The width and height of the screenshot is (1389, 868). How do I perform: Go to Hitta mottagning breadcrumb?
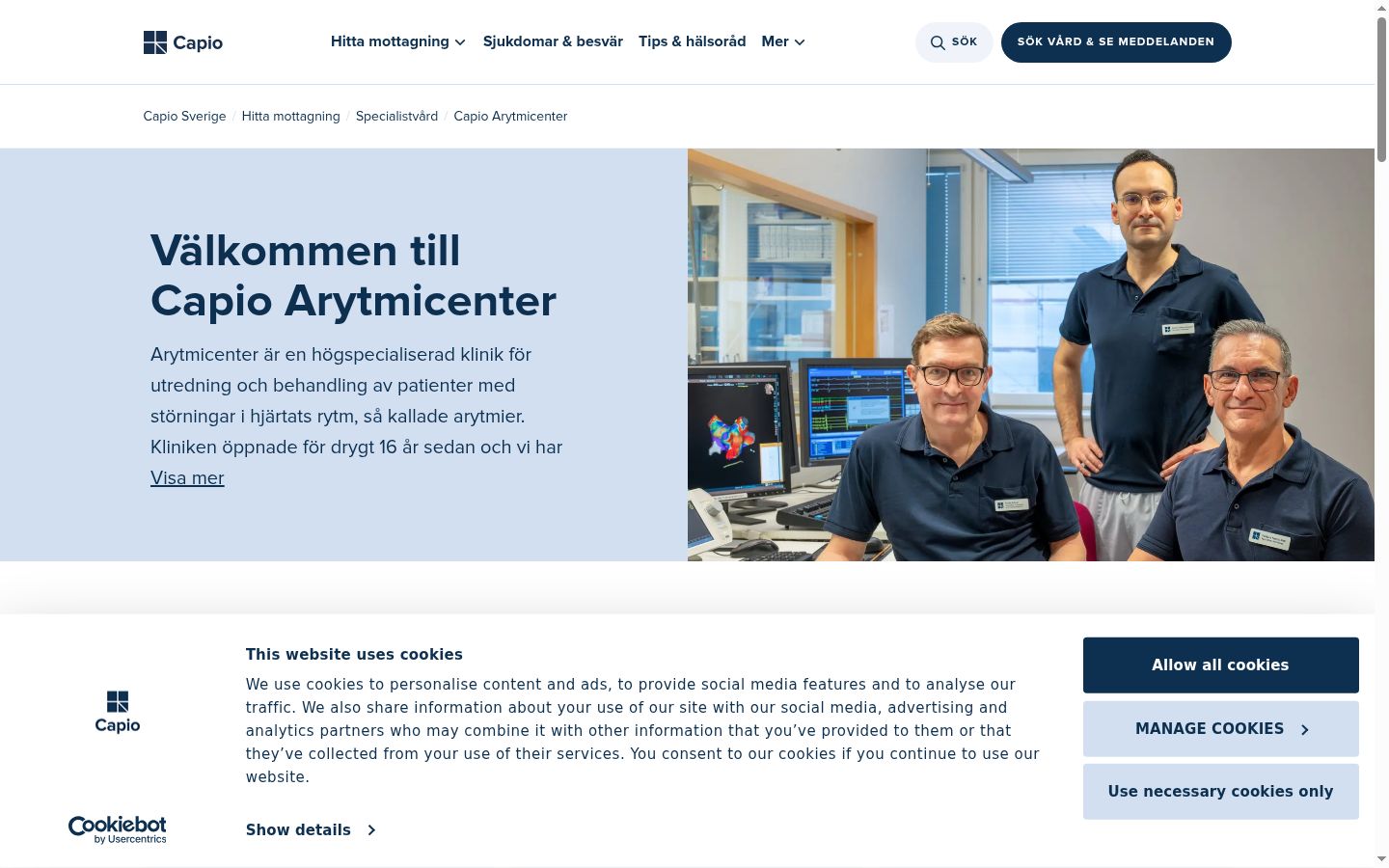pyautogui.click(x=290, y=117)
